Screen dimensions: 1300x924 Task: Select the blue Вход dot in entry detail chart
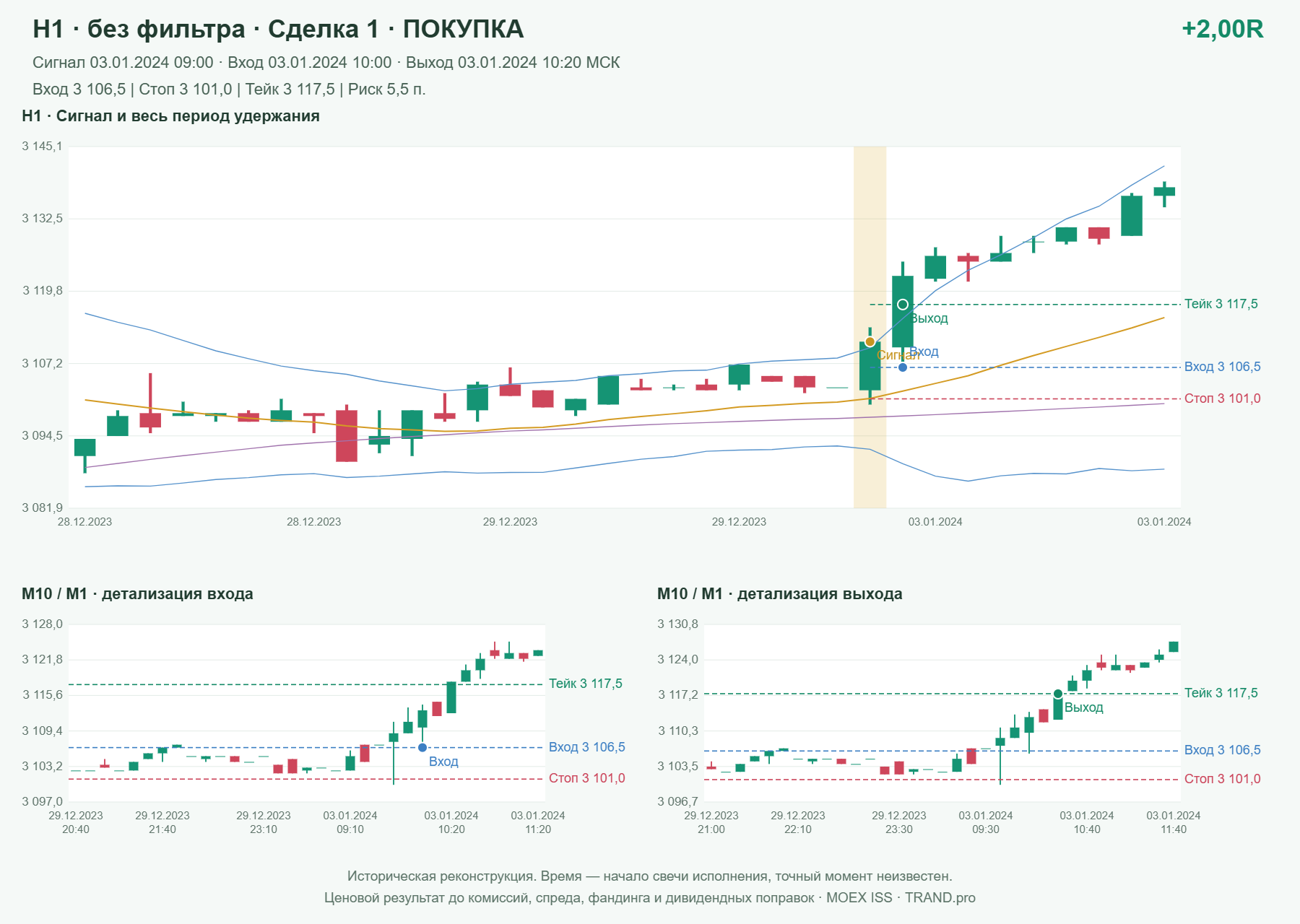click(422, 748)
